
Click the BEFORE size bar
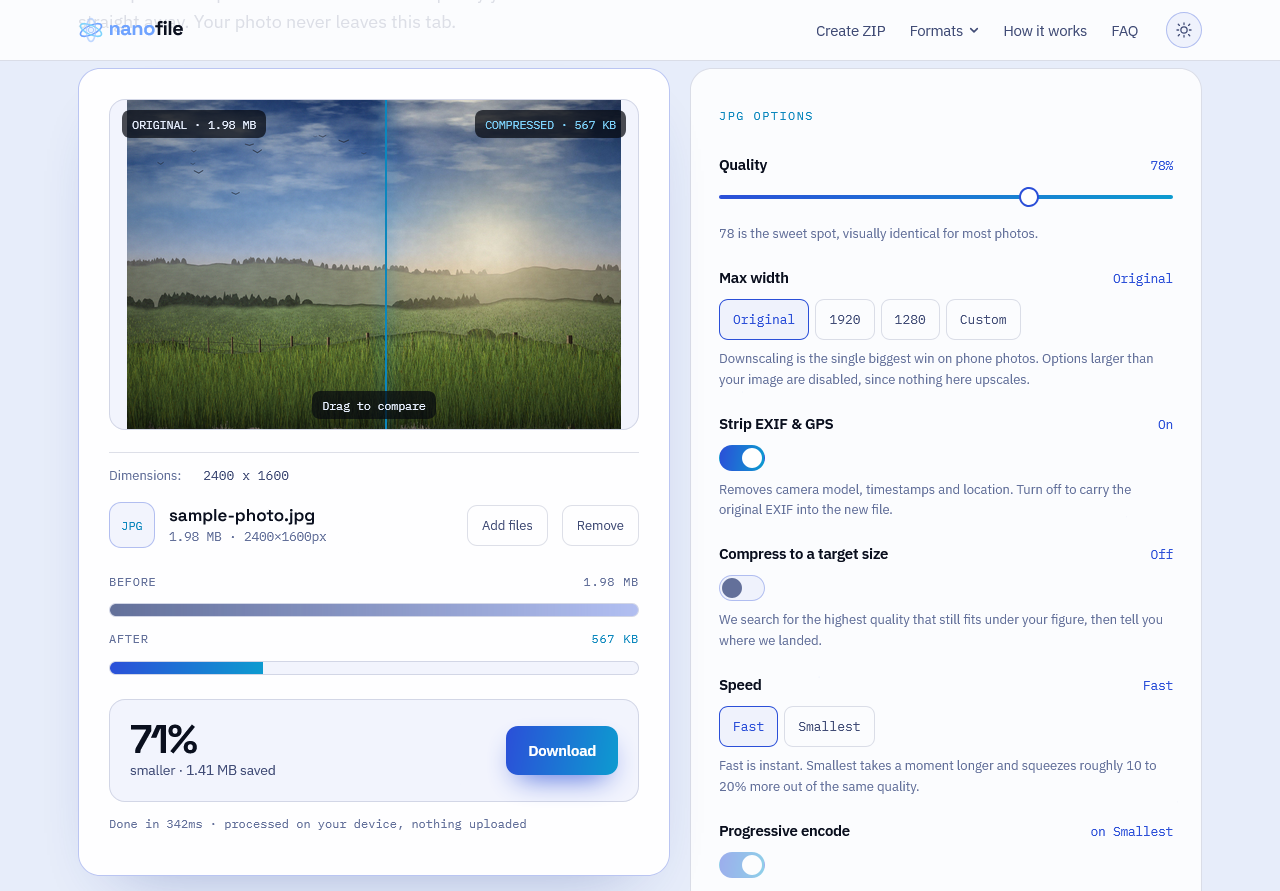tap(374, 610)
